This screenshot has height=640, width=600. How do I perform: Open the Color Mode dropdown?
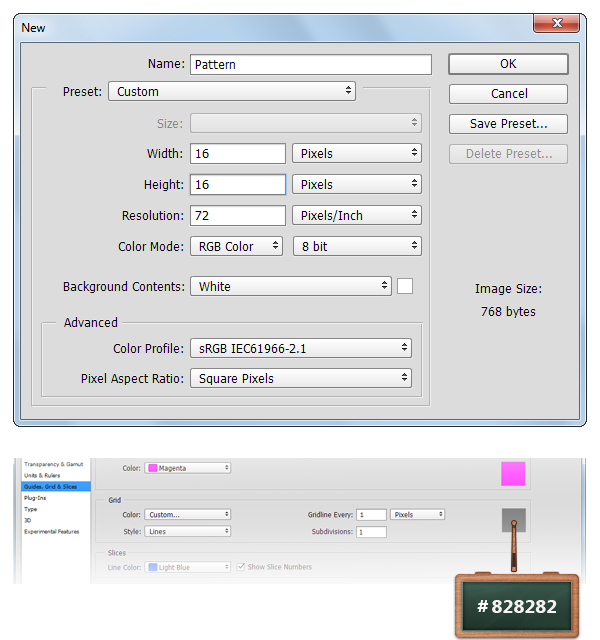237,246
